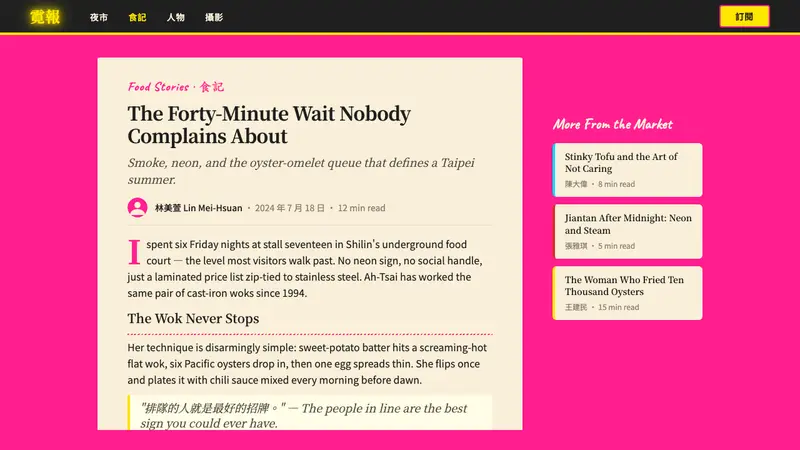Click the 15 min read label

(618, 307)
